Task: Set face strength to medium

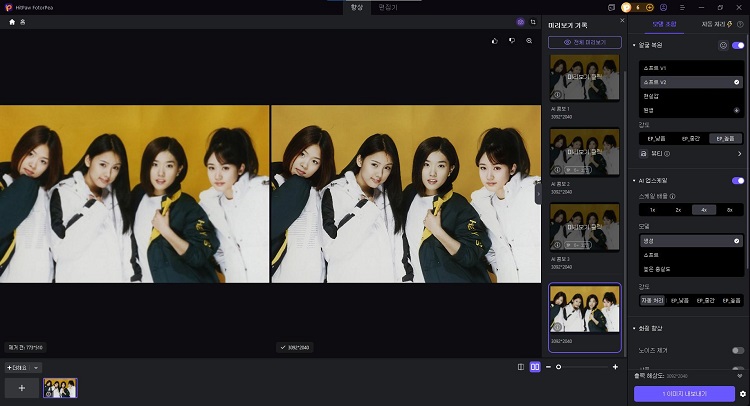Action: [x=691, y=139]
